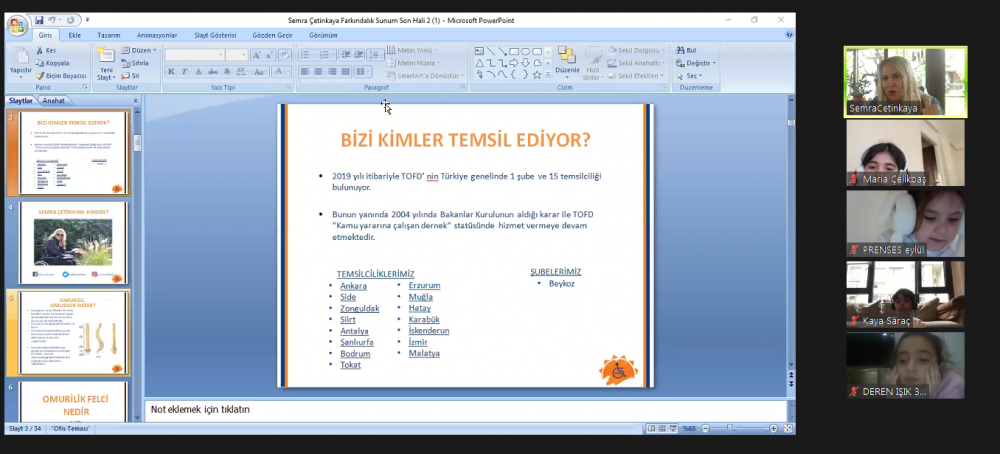Reset the slide with Sıfırla

[x=135, y=63]
